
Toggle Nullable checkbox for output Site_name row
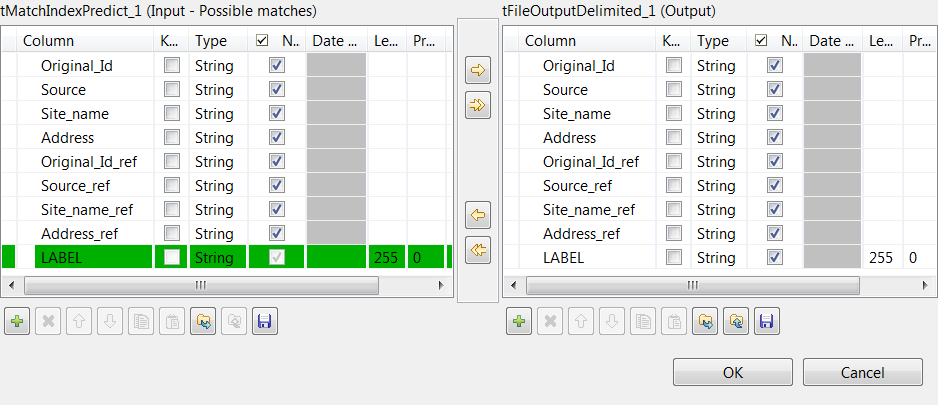tap(775, 113)
